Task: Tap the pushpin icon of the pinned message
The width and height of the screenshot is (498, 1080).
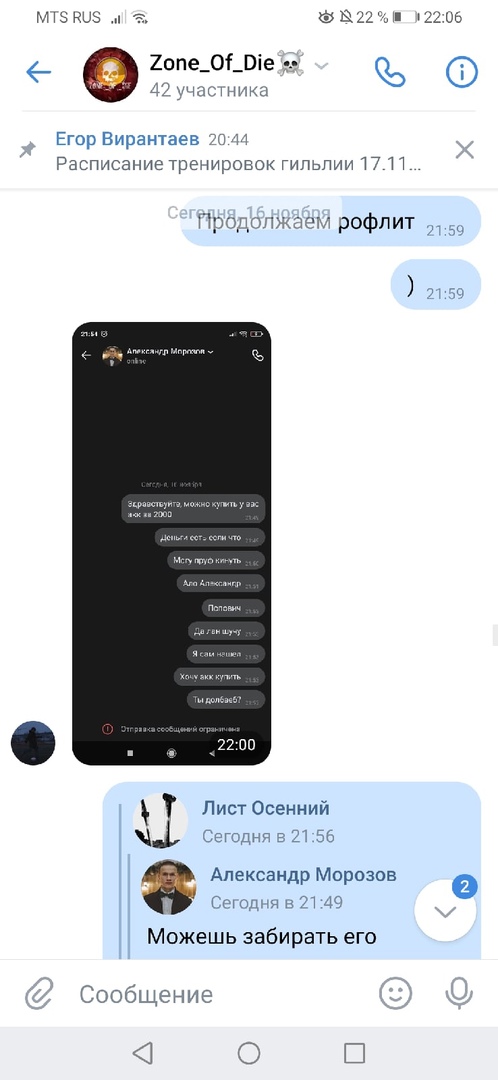Action: (x=28, y=149)
